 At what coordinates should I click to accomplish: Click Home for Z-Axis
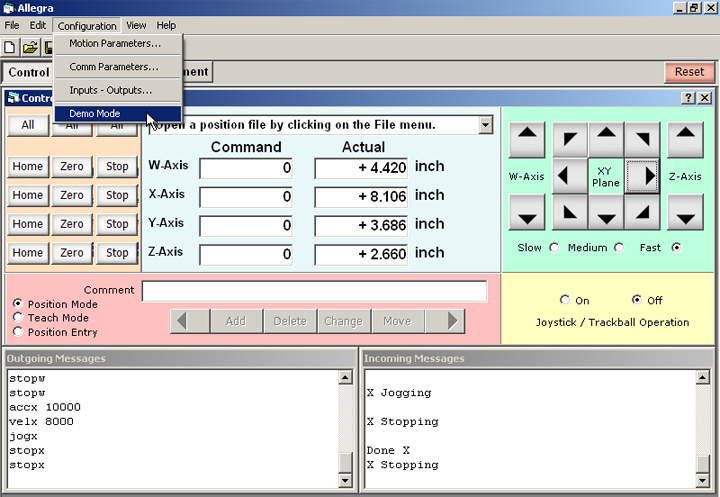pyautogui.click(x=28, y=253)
